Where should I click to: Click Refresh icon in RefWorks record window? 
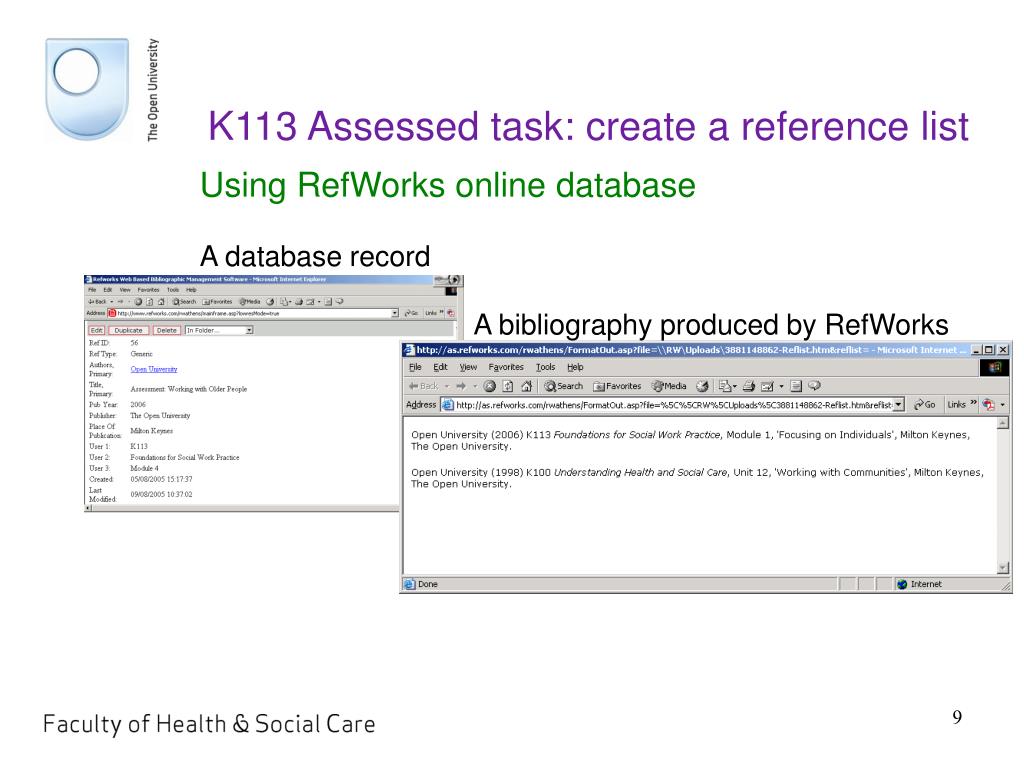point(150,302)
